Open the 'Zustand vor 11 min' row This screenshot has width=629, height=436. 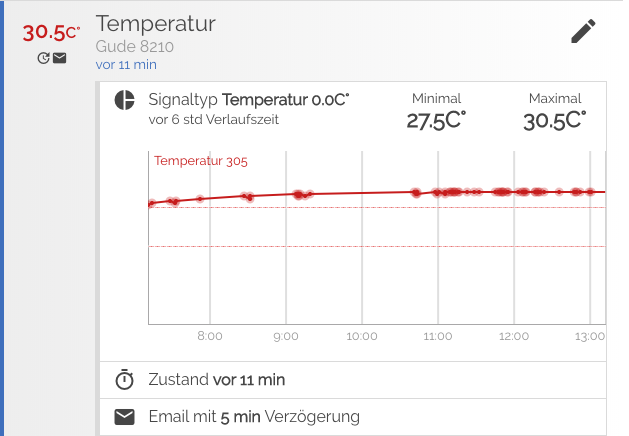353,380
